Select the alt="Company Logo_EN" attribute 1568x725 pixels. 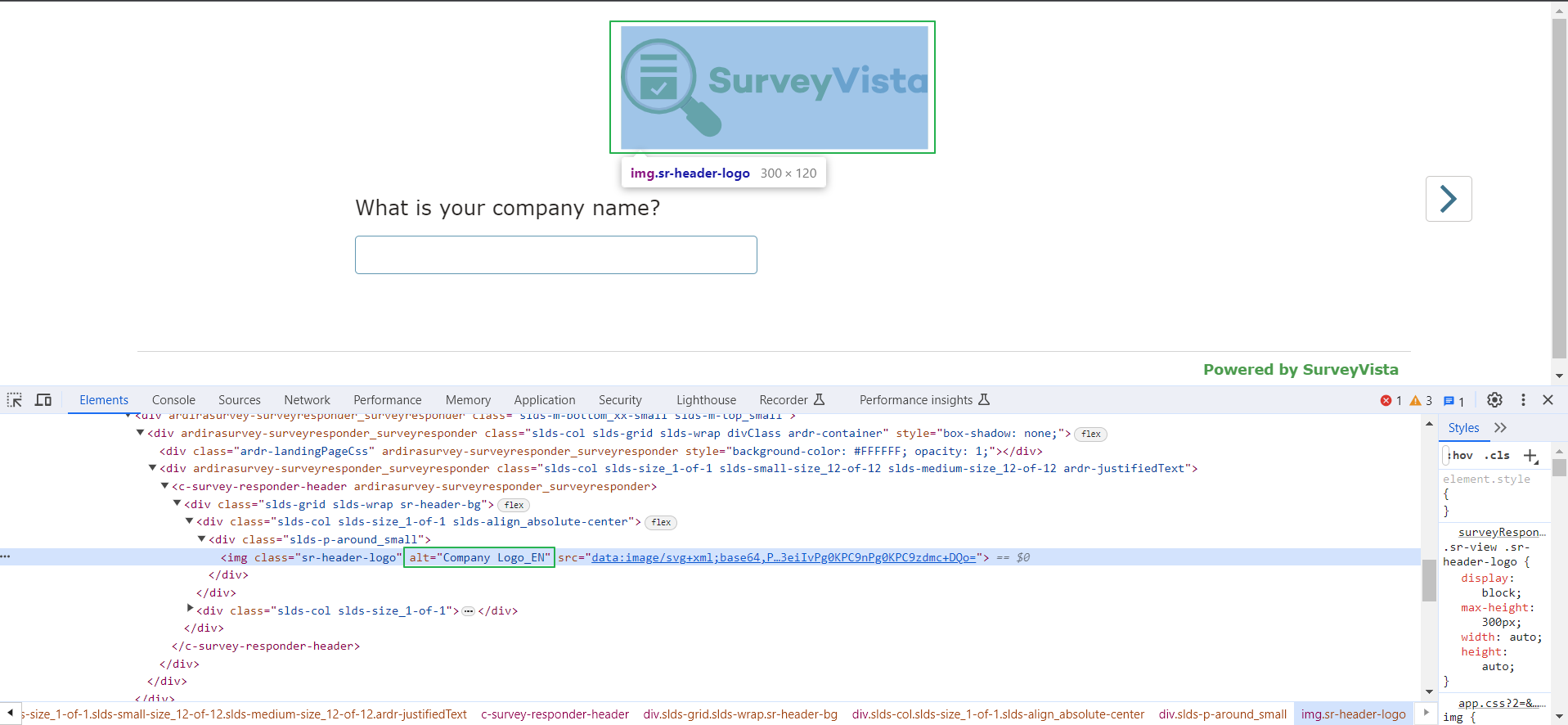[x=479, y=557]
